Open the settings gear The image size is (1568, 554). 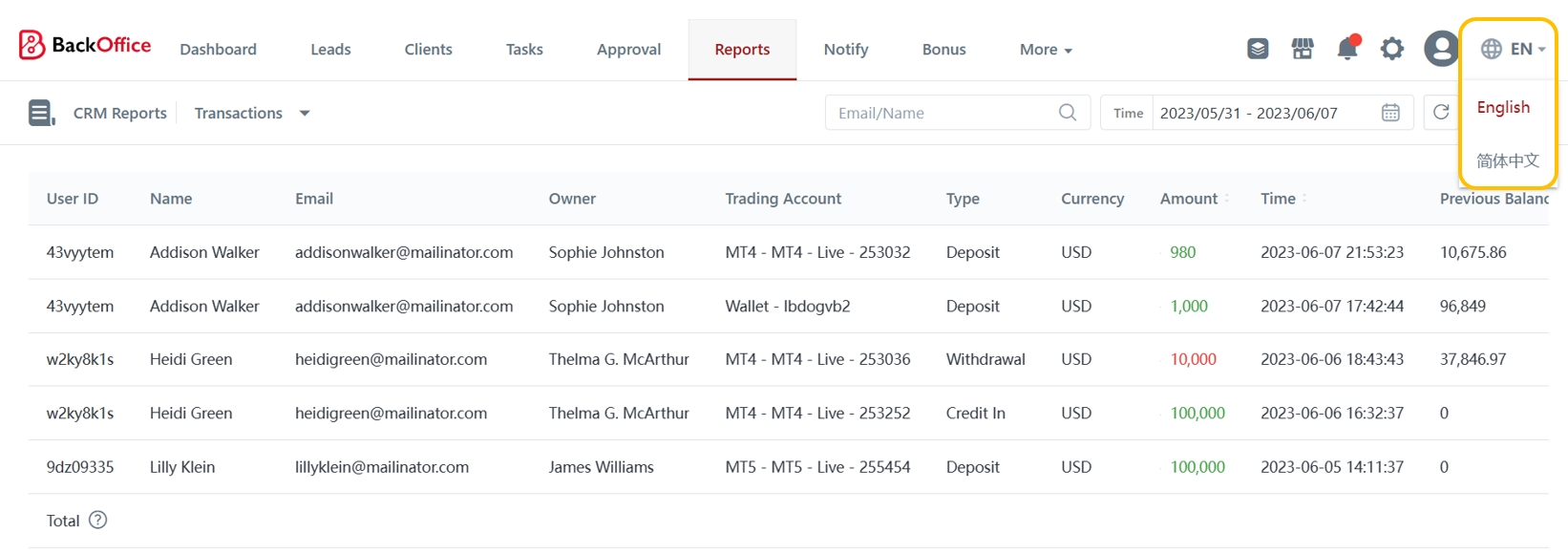(1392, 49)
